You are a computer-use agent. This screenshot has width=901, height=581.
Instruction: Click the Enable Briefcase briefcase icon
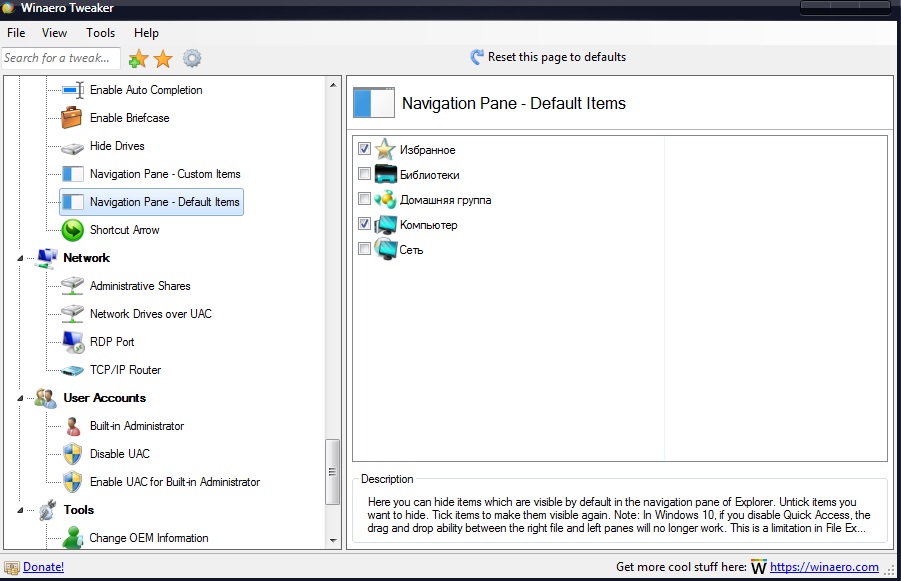(x=72, y=118)
